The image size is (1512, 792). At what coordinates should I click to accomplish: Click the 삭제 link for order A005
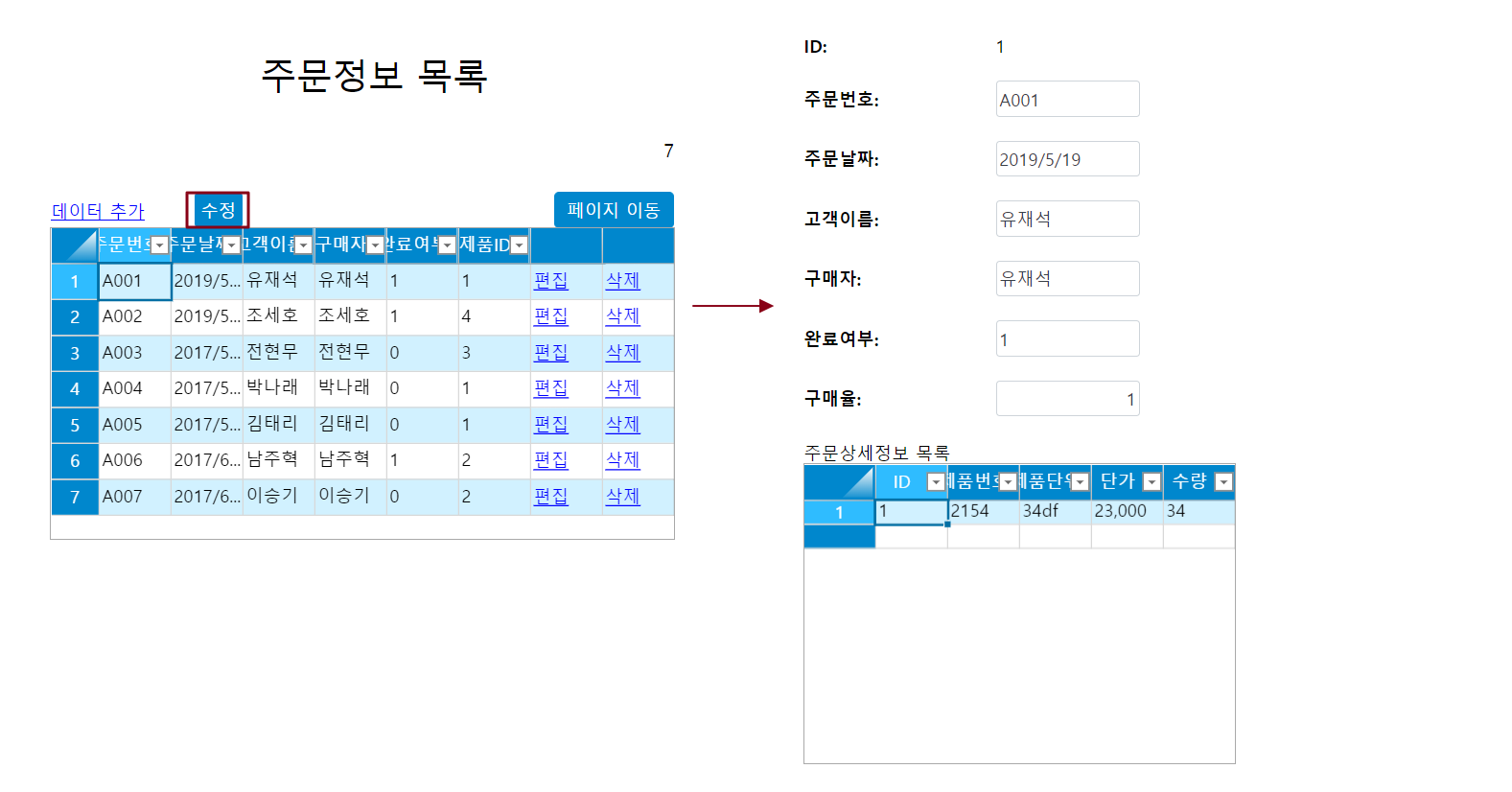click(x=622, y=425)
